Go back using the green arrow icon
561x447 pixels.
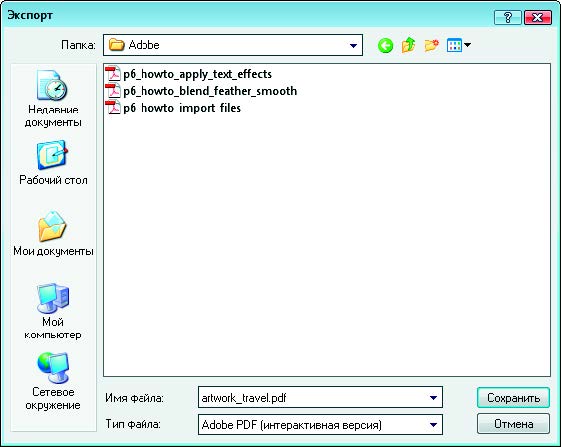pos(385,45)
